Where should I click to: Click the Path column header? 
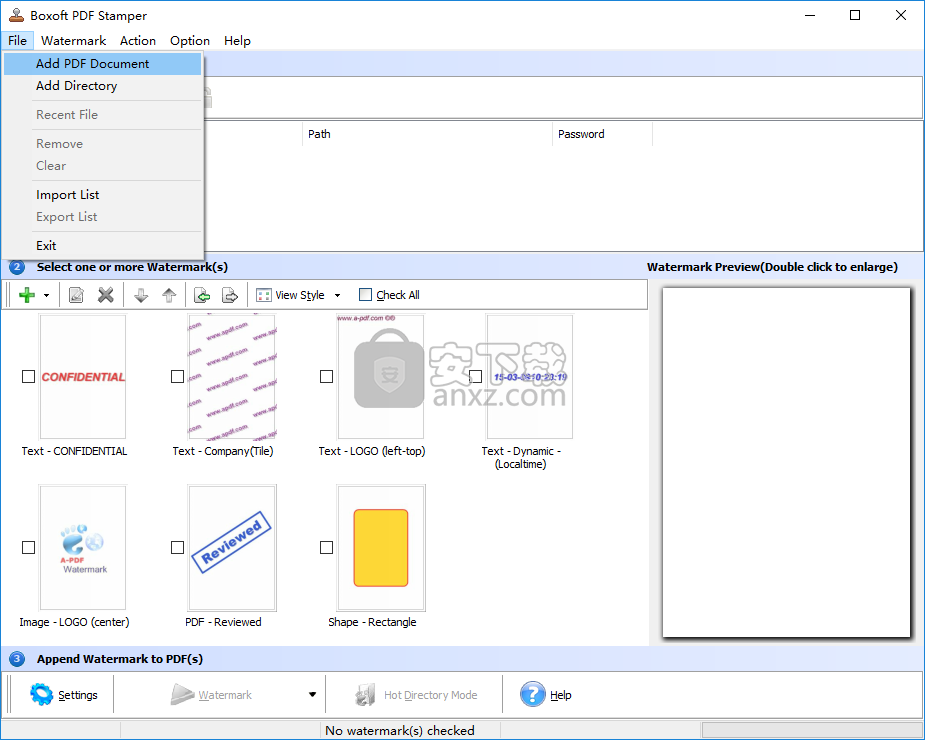(x=427, y=134)
